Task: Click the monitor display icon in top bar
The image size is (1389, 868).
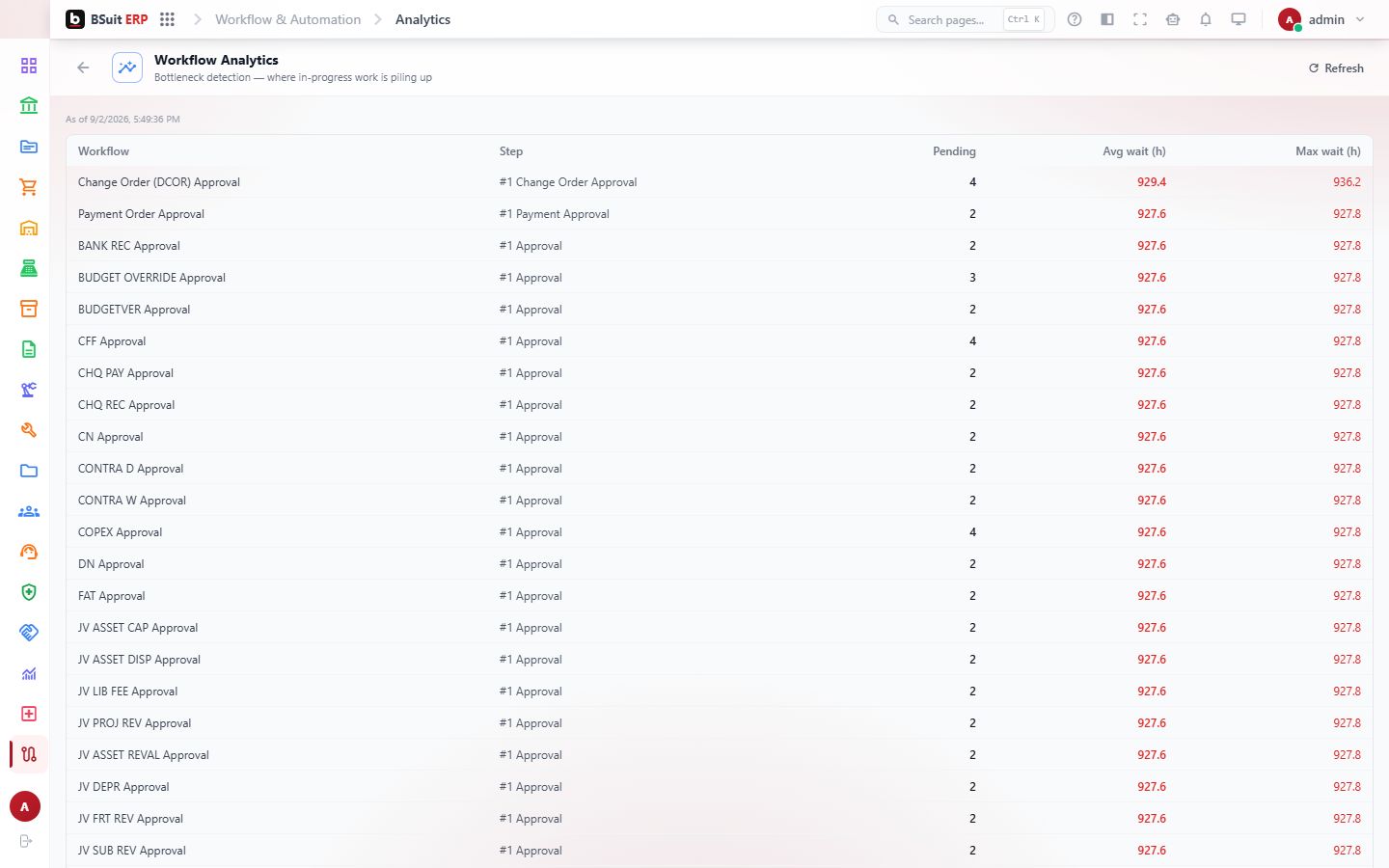Action: point(1239,19)
